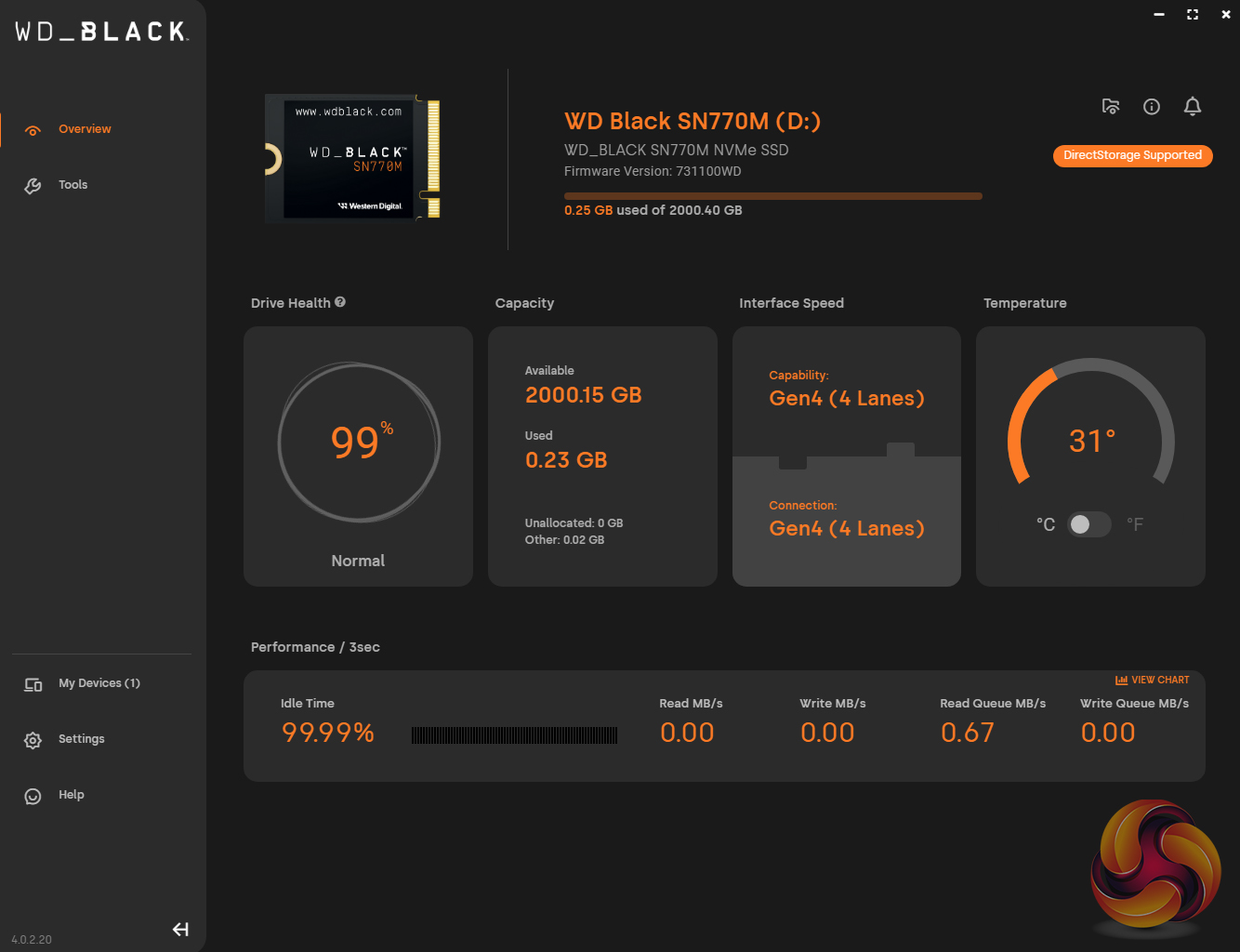Viewport: 1240px width, 952px height.
Task: Click the SN770M drive thumbnail image
Action: (x=352, y=157)
